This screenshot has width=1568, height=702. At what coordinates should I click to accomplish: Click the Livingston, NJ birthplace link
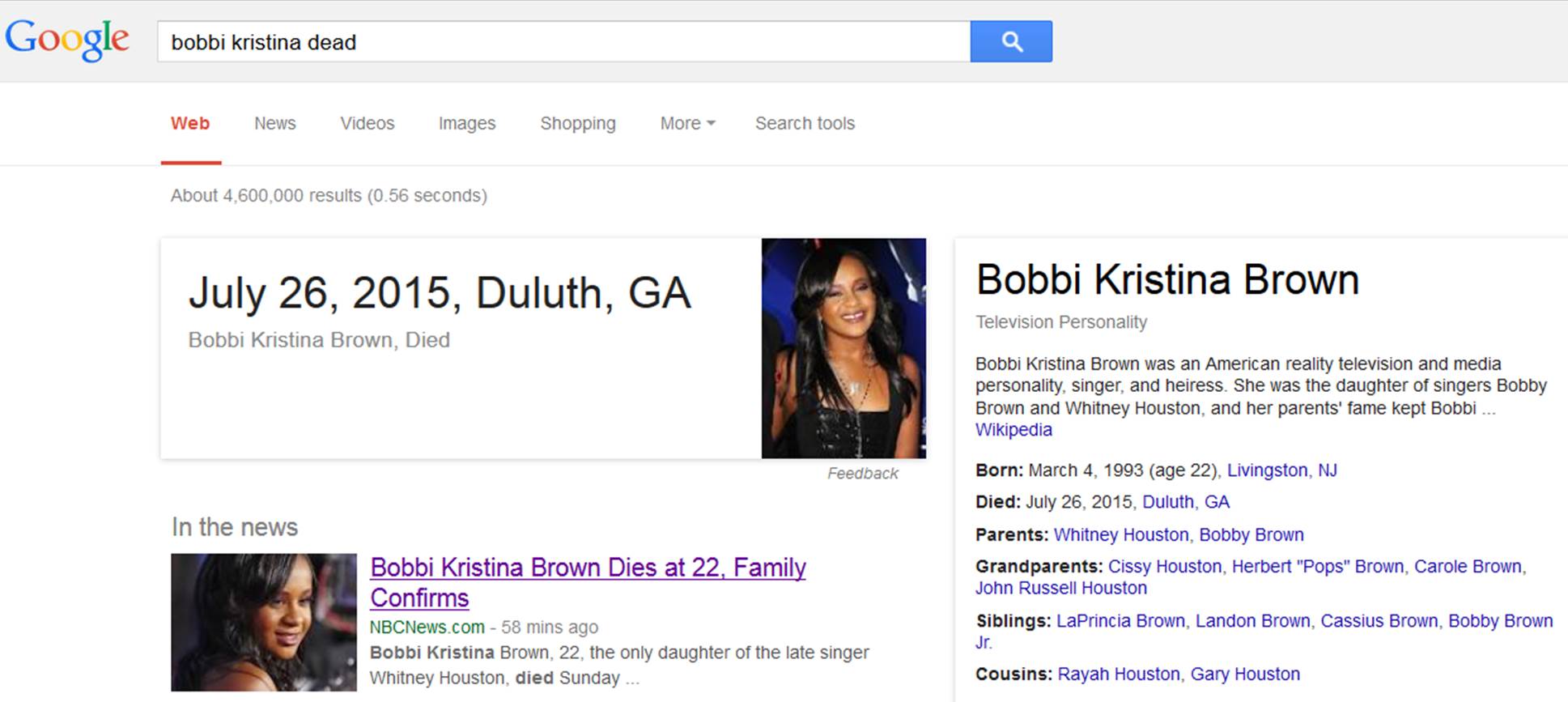coord(1281,470)
